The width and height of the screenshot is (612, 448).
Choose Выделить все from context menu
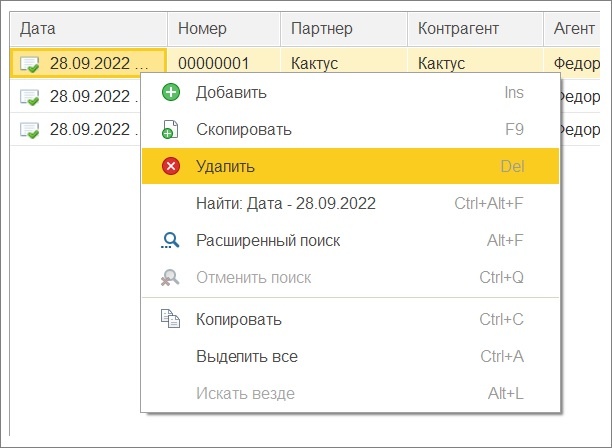[x=350, y=356]
